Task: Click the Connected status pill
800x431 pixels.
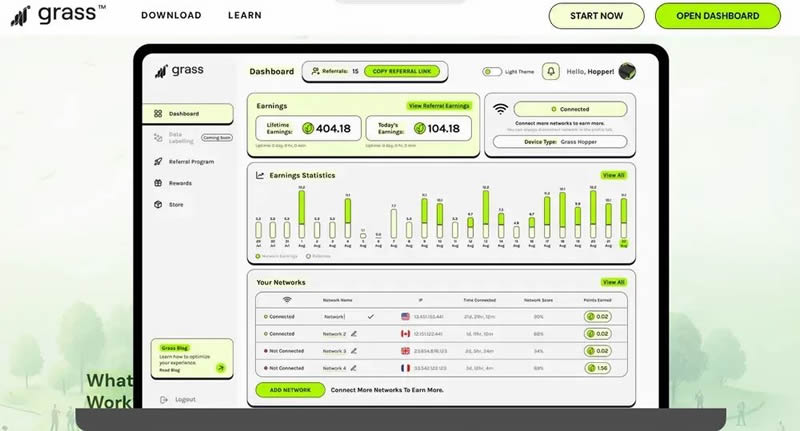Action: pos(570,109)
